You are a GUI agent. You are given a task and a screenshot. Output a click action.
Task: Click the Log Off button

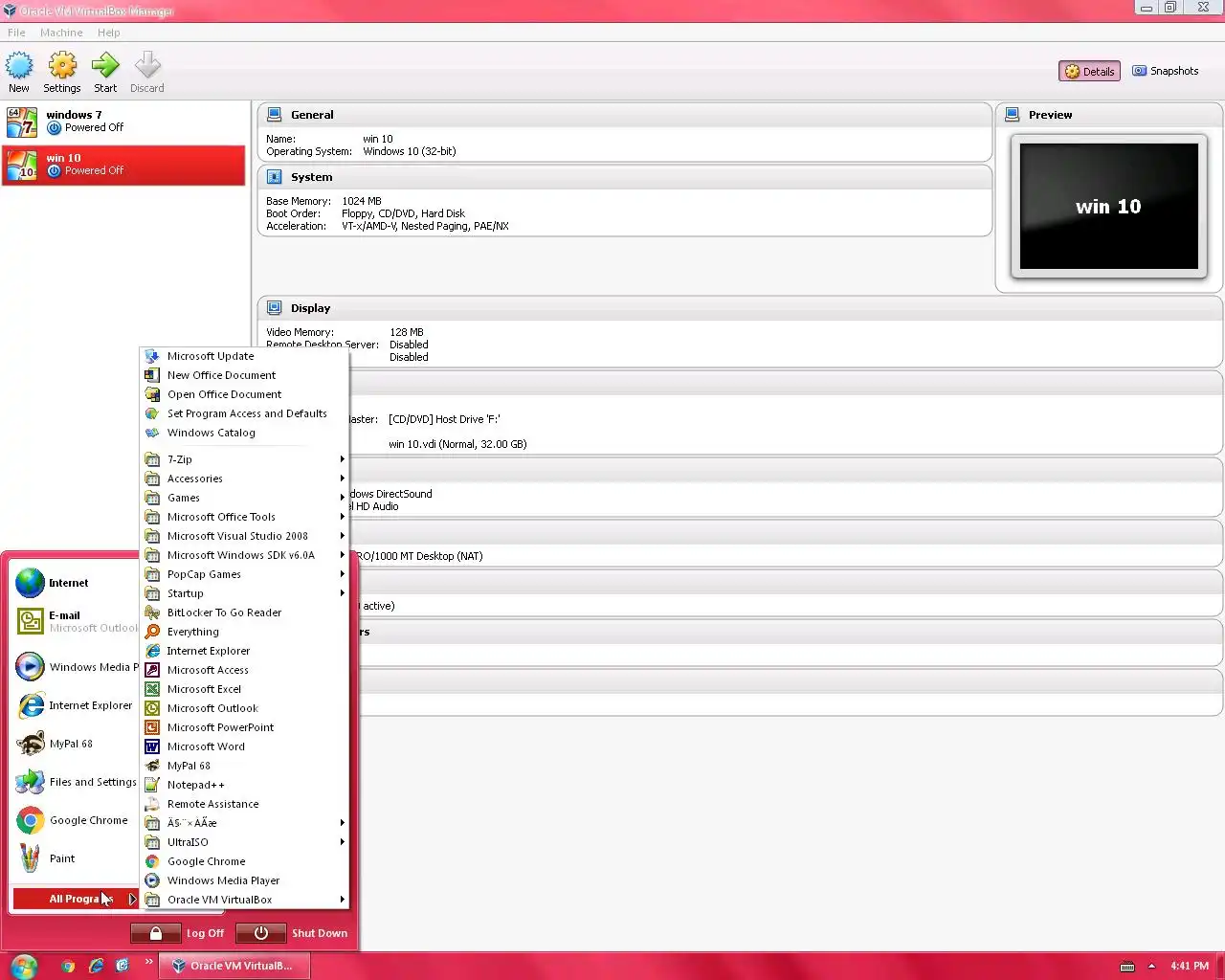[x=178, y=933]
